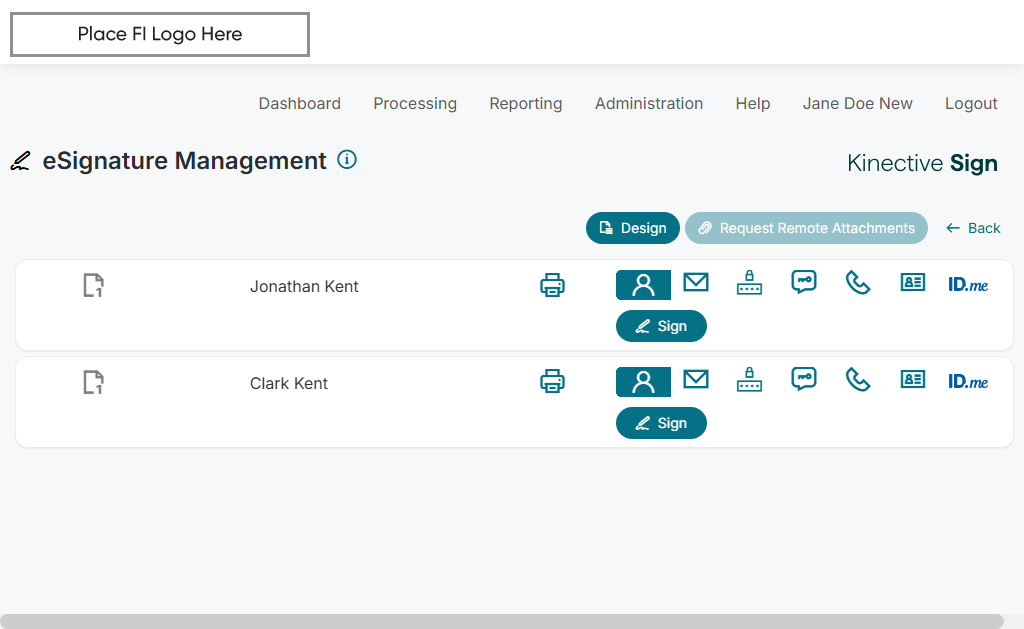Choose email envelope icon for Clark Kent

click(696, 379)
